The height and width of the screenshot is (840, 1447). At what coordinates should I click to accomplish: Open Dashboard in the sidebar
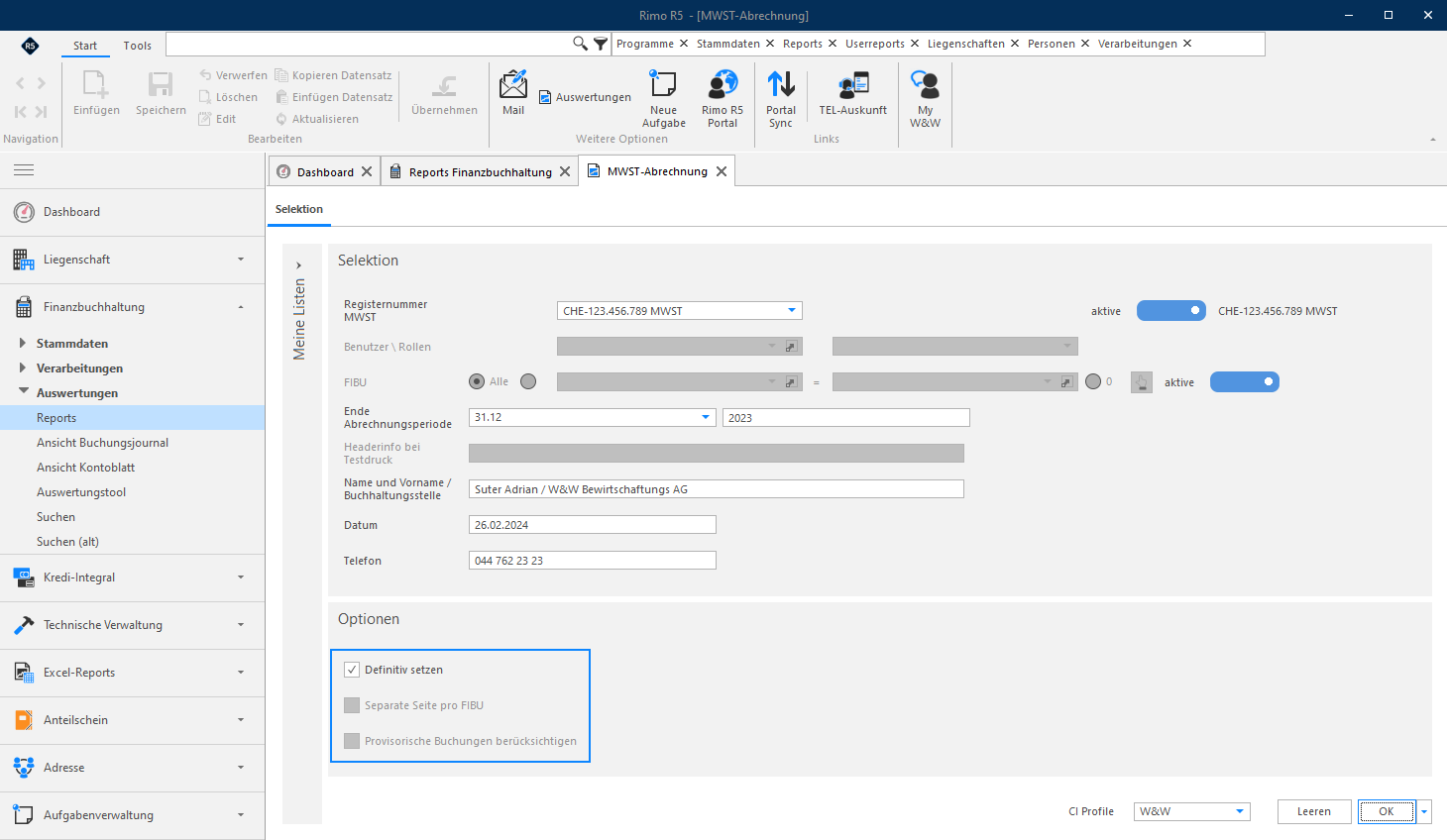pos(133,212)
